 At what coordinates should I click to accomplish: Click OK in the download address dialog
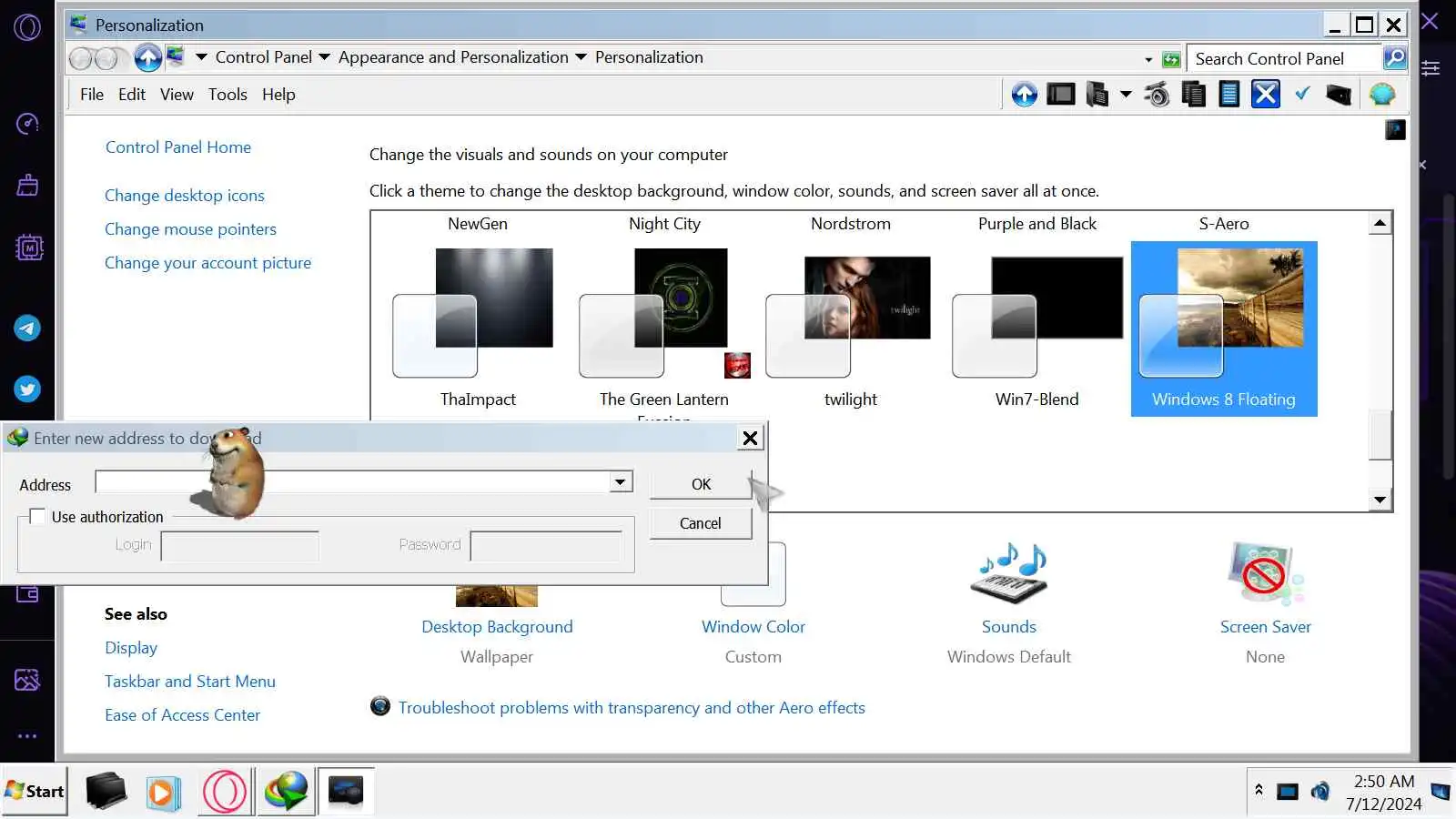(x=701, y=484)
